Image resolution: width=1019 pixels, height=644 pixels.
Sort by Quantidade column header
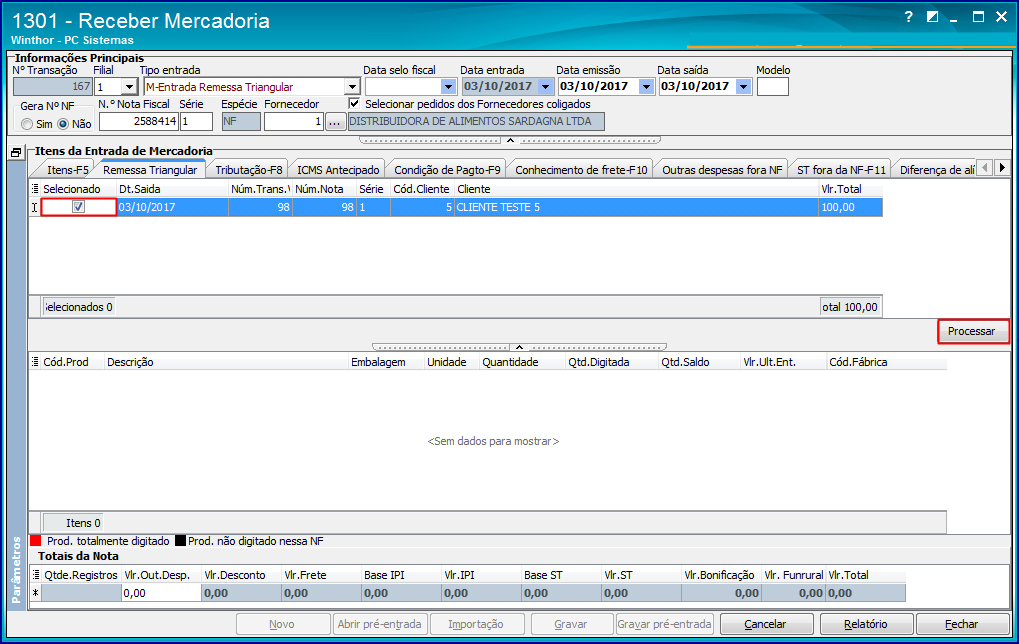coord(522,362)
